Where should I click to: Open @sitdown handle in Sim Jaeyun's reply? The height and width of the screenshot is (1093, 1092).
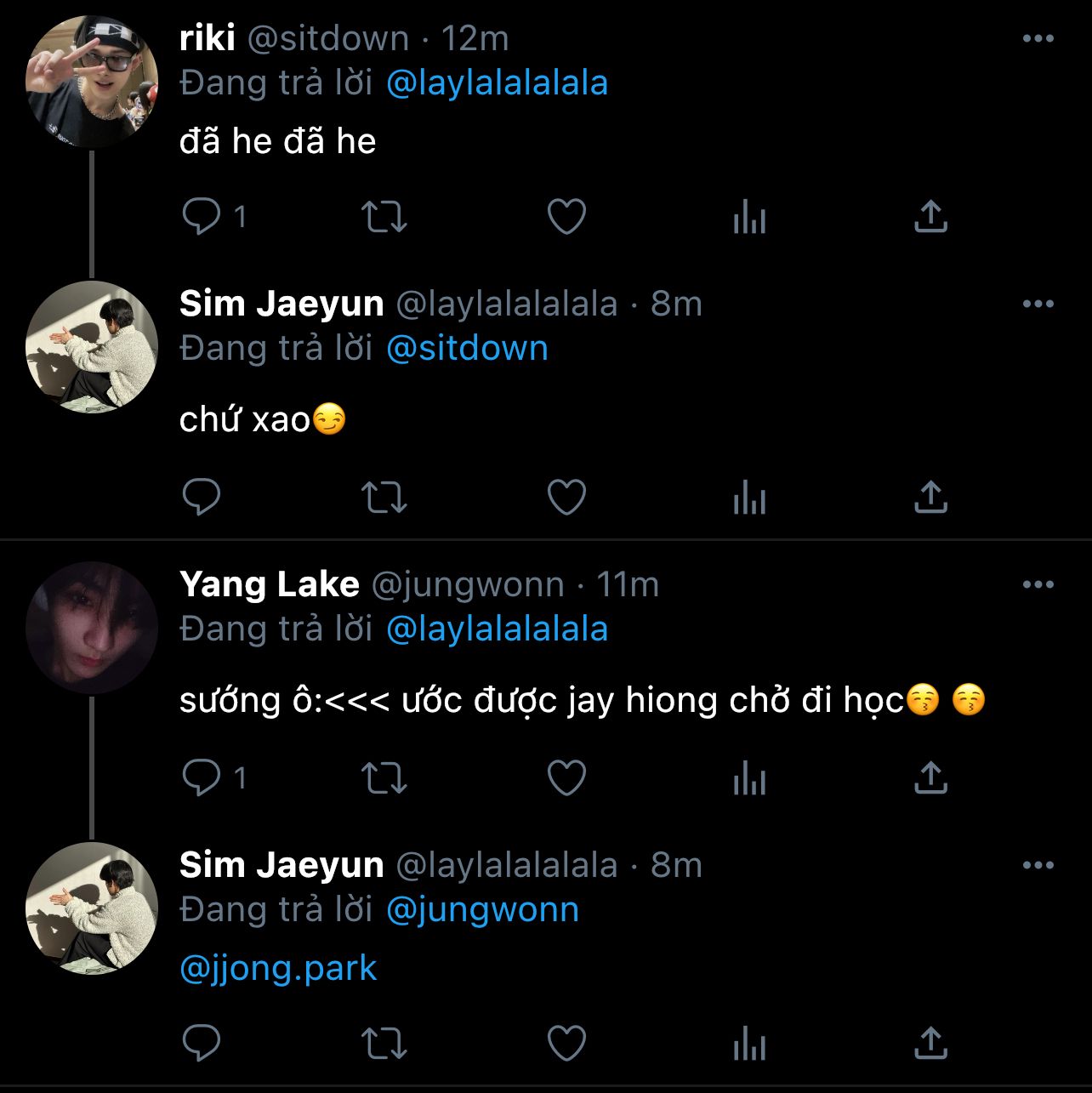(x=467, y=349)
